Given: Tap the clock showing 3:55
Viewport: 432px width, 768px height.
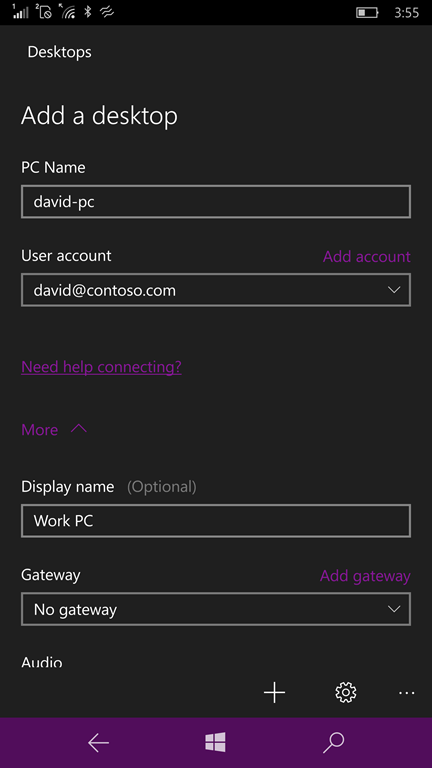Looking at the screenshot, I should [x=407, y=12].
